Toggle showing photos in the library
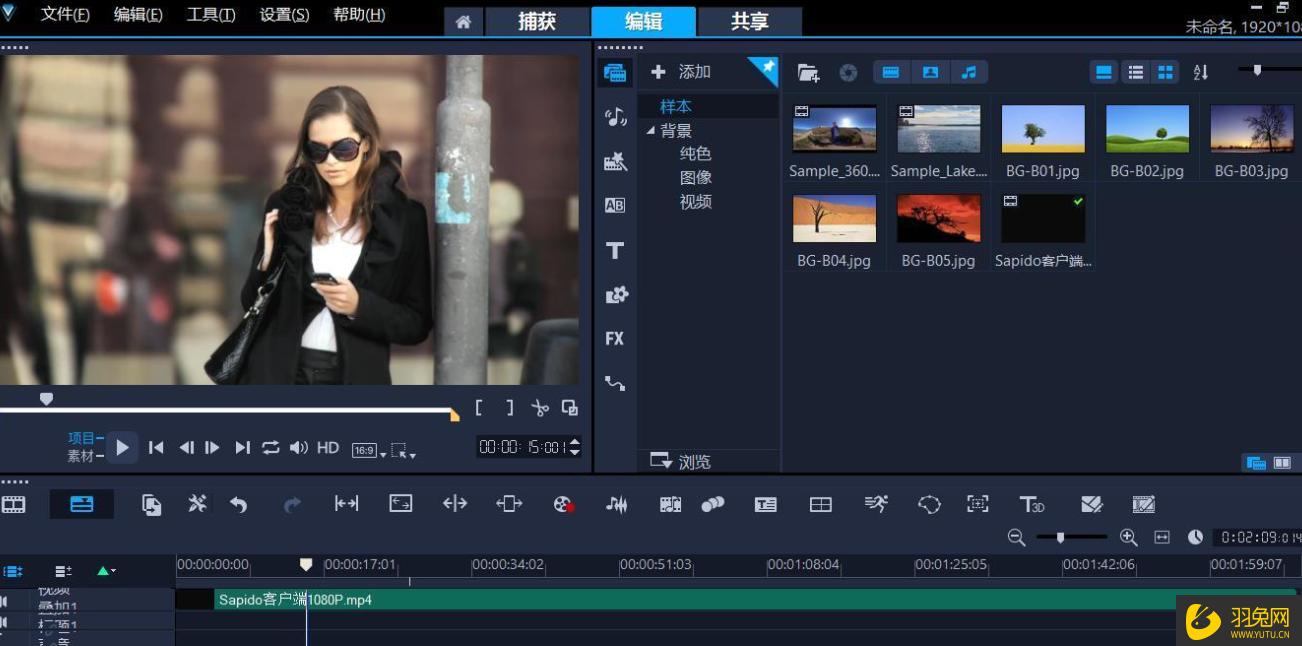 click(x=930, y=72)
